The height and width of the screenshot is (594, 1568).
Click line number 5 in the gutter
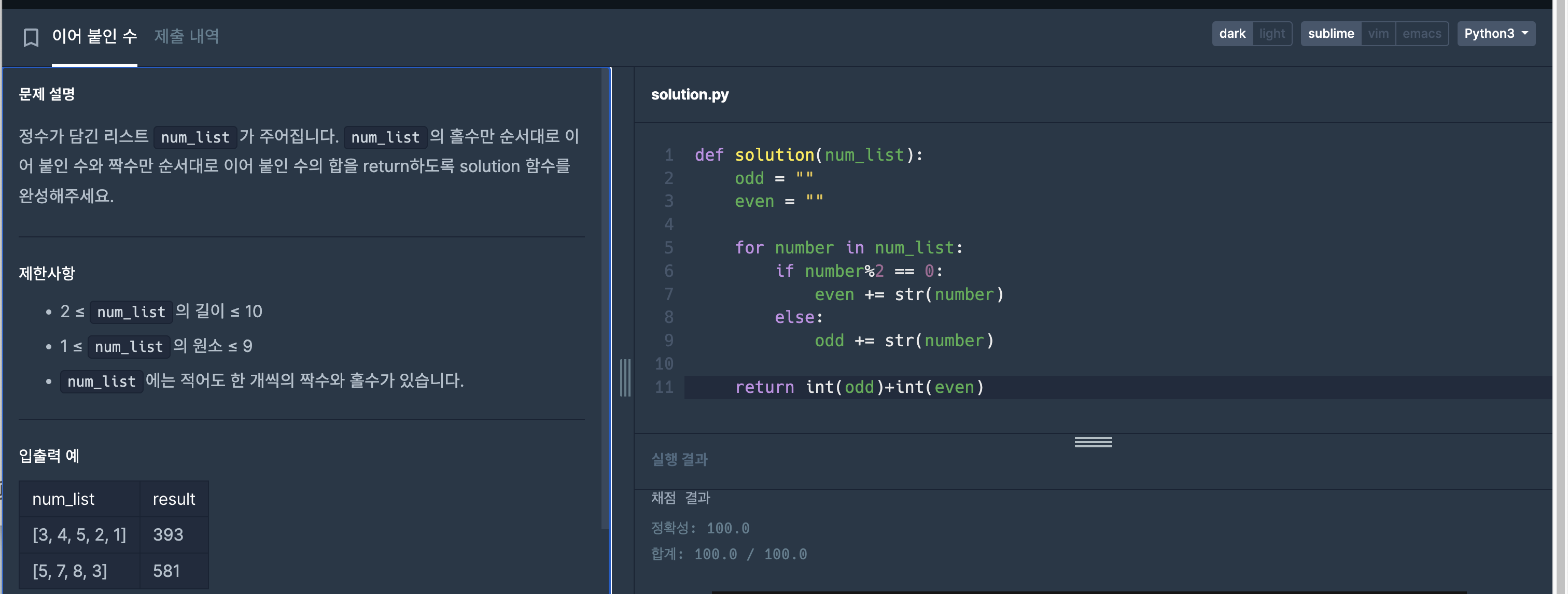(668, 248)
